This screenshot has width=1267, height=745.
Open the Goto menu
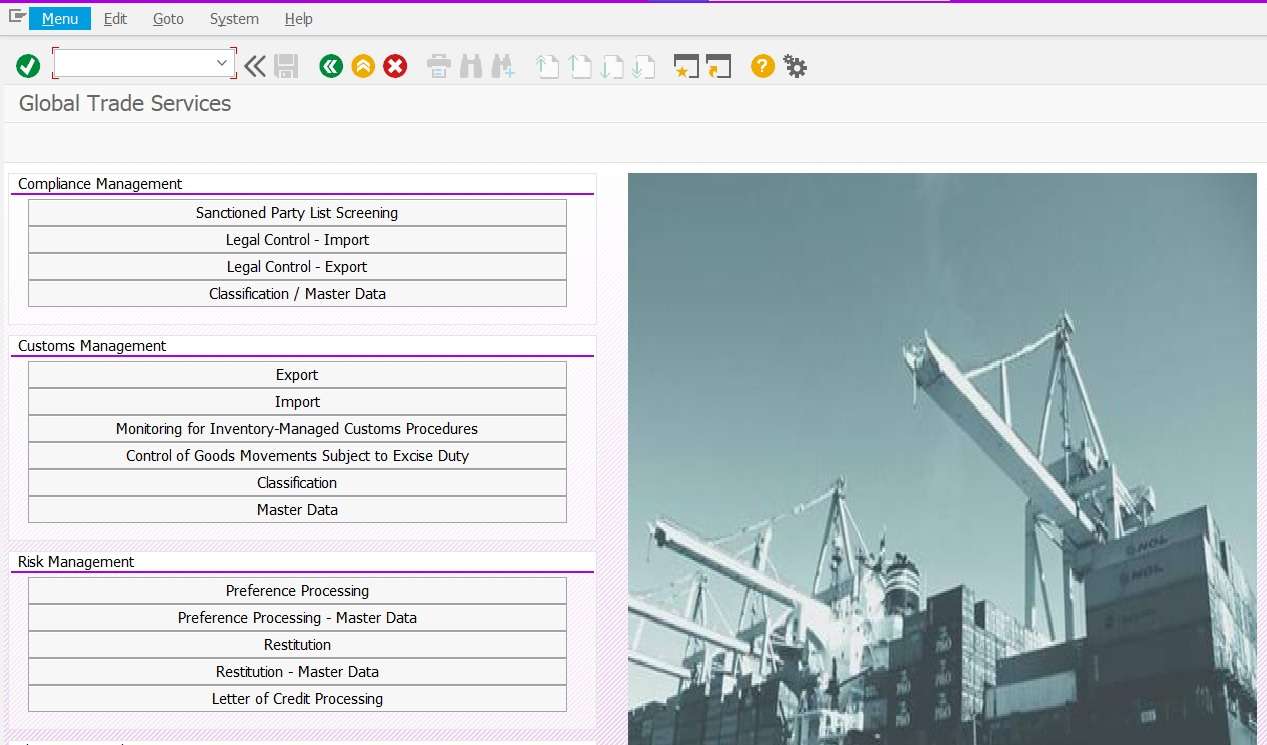coord(168,19)
